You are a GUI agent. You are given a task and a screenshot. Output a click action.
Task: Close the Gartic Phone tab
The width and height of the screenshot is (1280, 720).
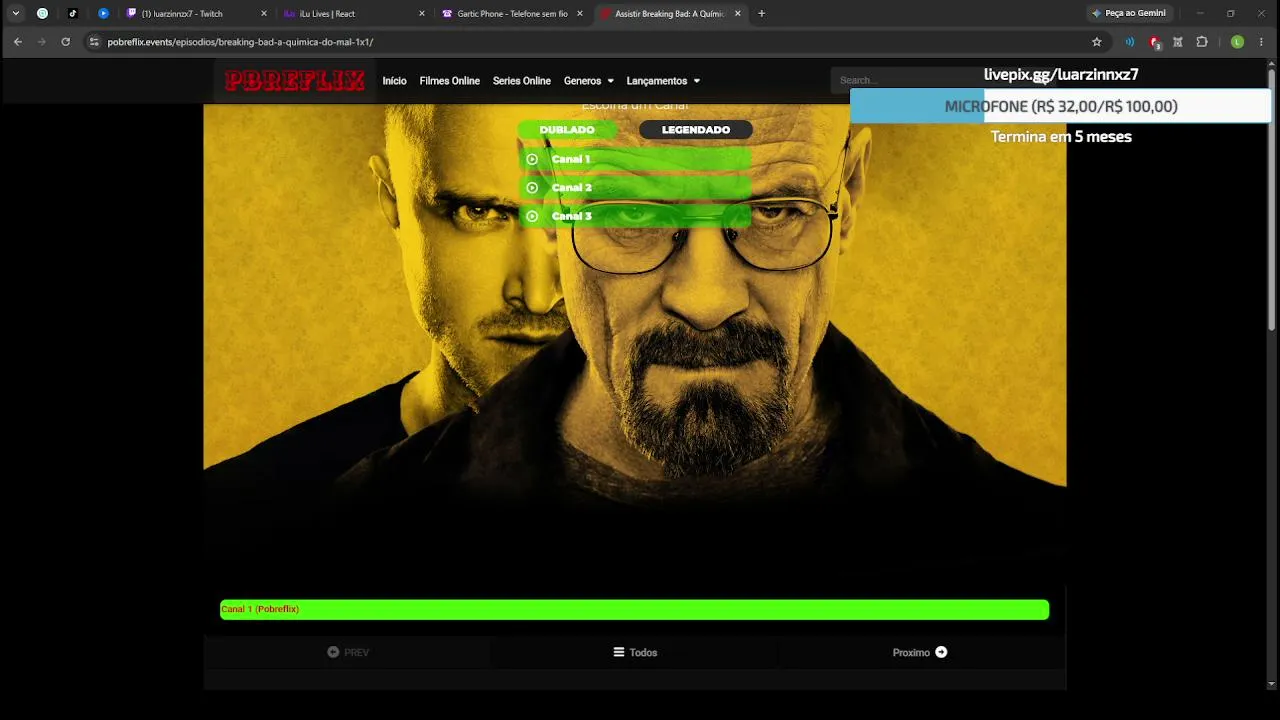pos(580,14)
